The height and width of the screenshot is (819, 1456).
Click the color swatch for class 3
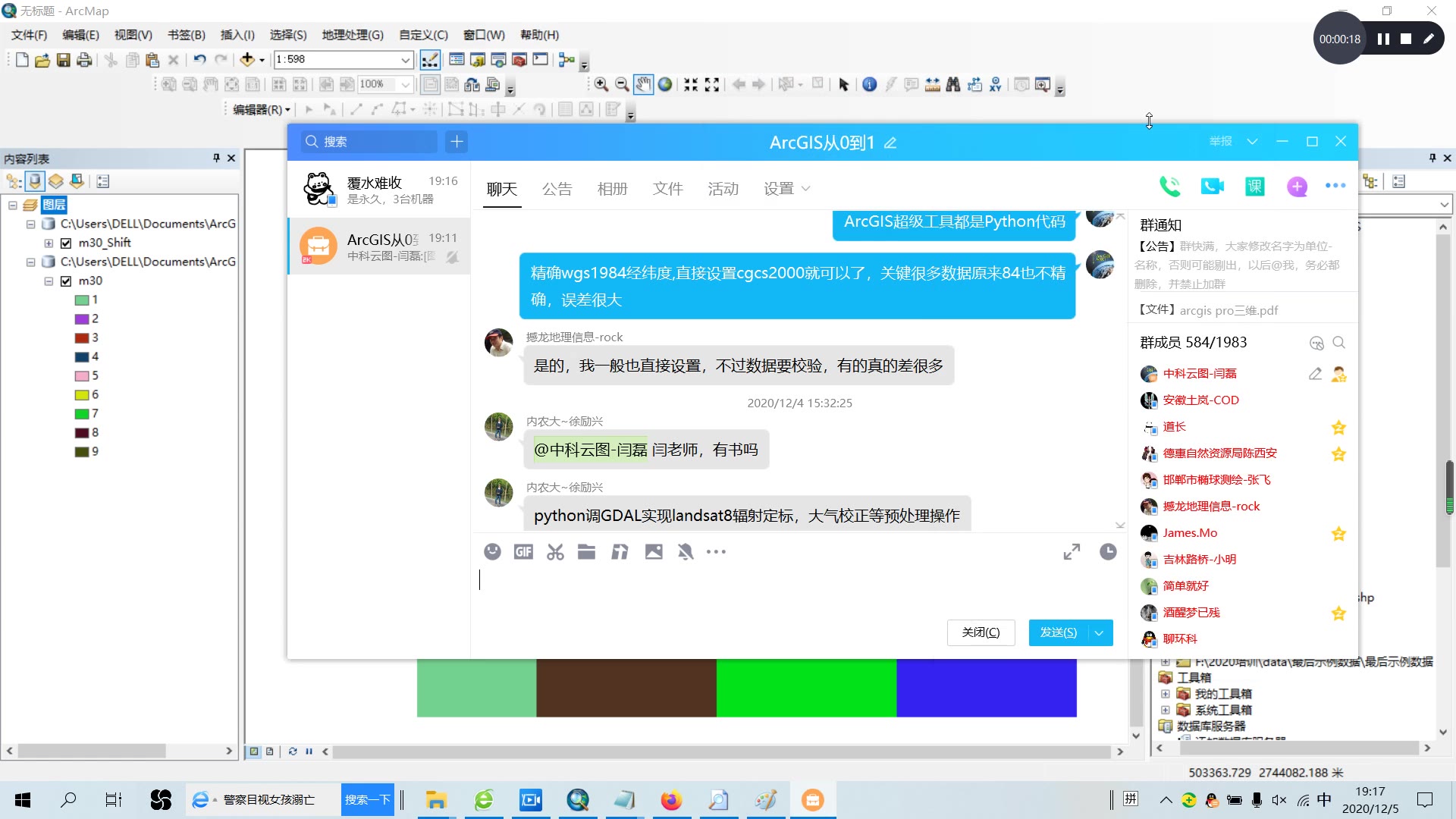pos(82,338)
